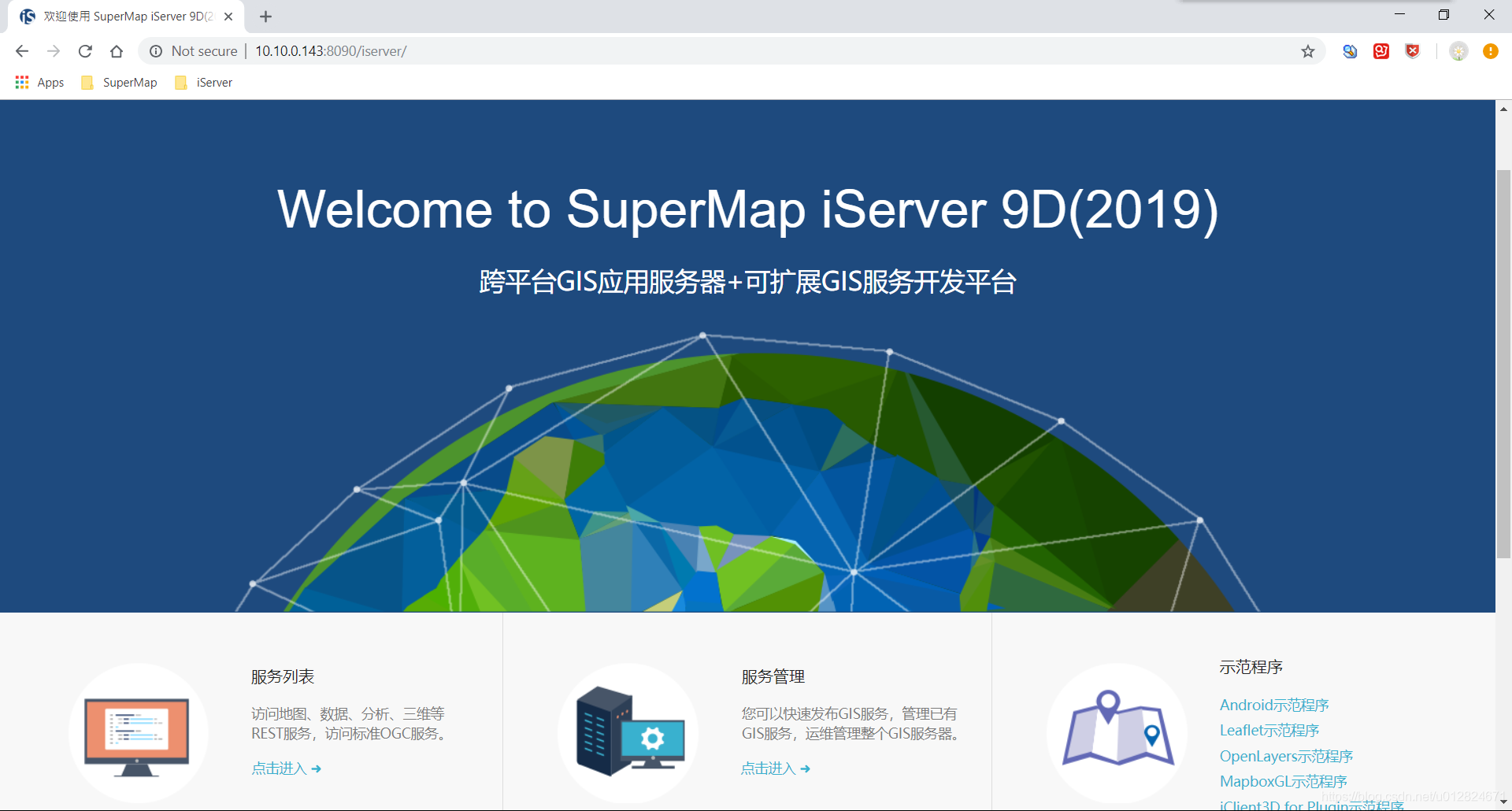Viewport: 1512px width, 811px height.
Task: Click the Welcome to SuperMap iServer title
Action: pyautogui.click(x=748, y=209)
